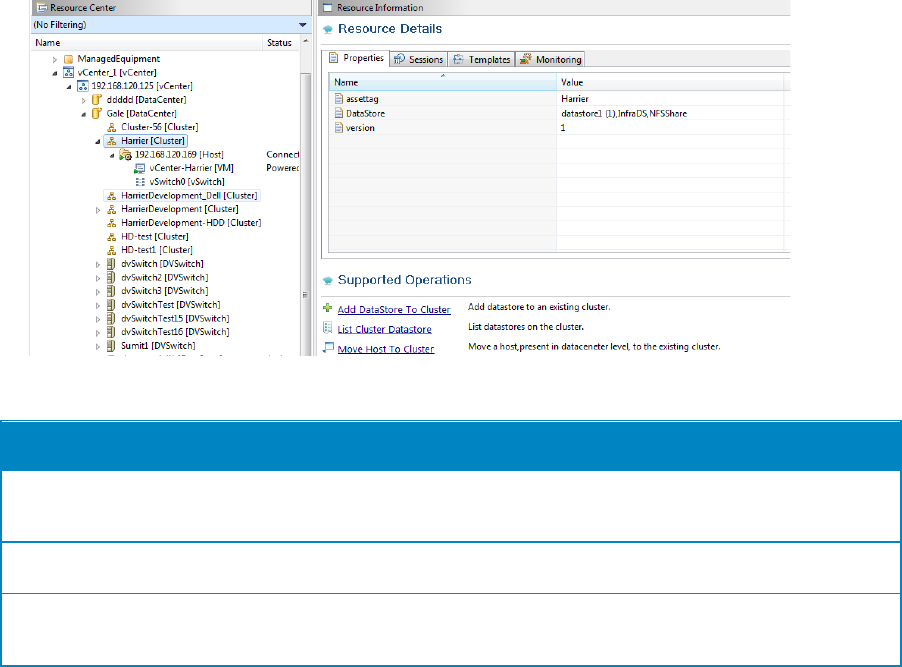The image size is (902, 667).
Task: Click the Add DataStore To Cluster link
Action: (x=394, y=310)
